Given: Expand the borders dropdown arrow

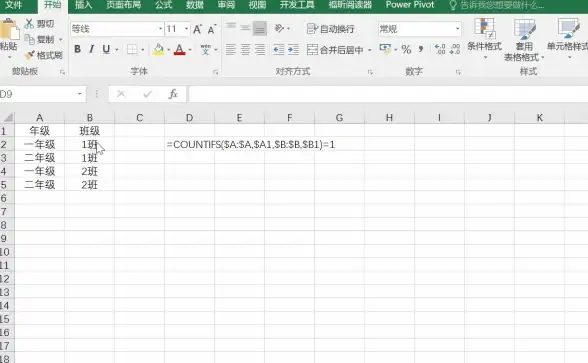Looking at the screenshot, I should coord(142,50).
